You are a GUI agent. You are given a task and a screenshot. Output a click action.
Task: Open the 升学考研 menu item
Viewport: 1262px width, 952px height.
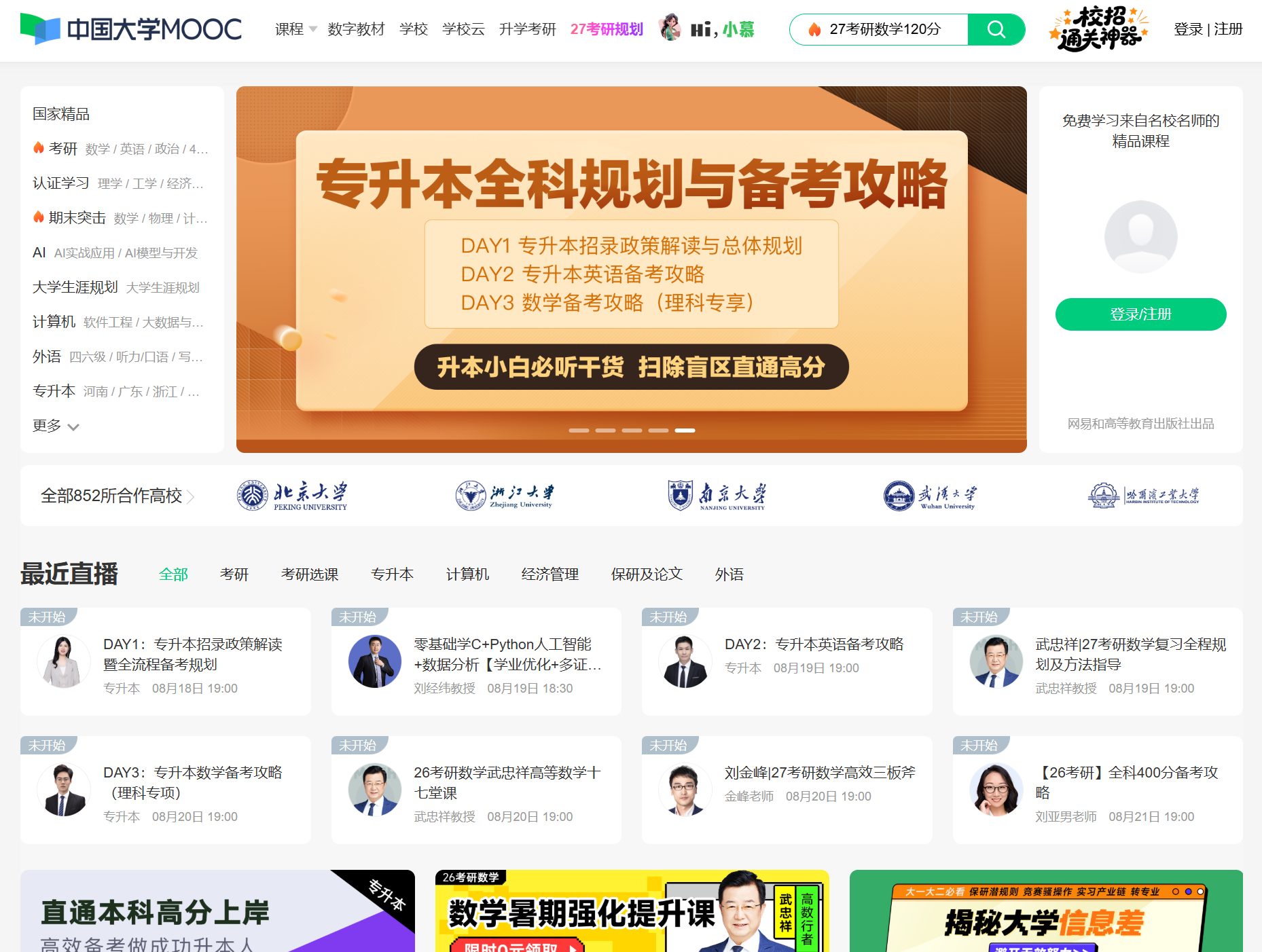529,29
